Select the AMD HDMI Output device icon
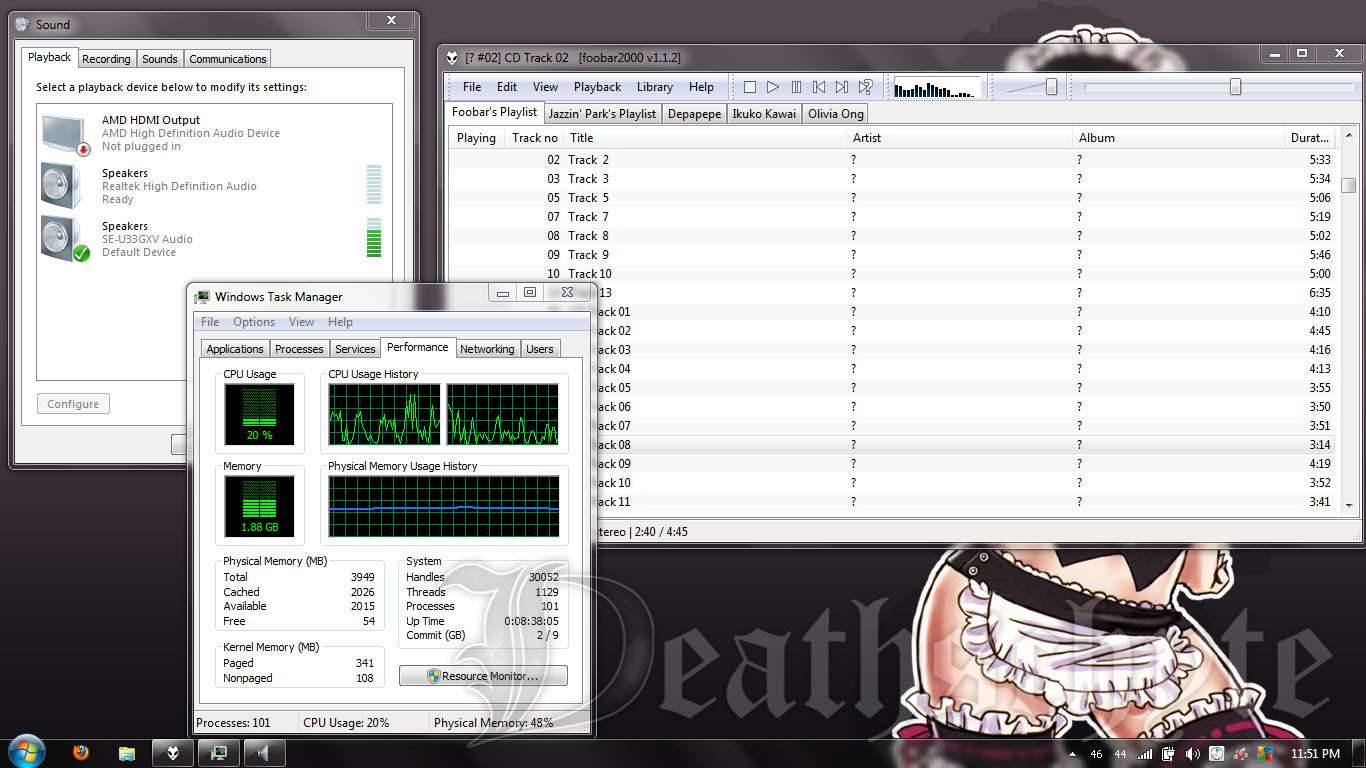Image resolution: width=1366 pixels, height=768 pixels. click(66, 133)
